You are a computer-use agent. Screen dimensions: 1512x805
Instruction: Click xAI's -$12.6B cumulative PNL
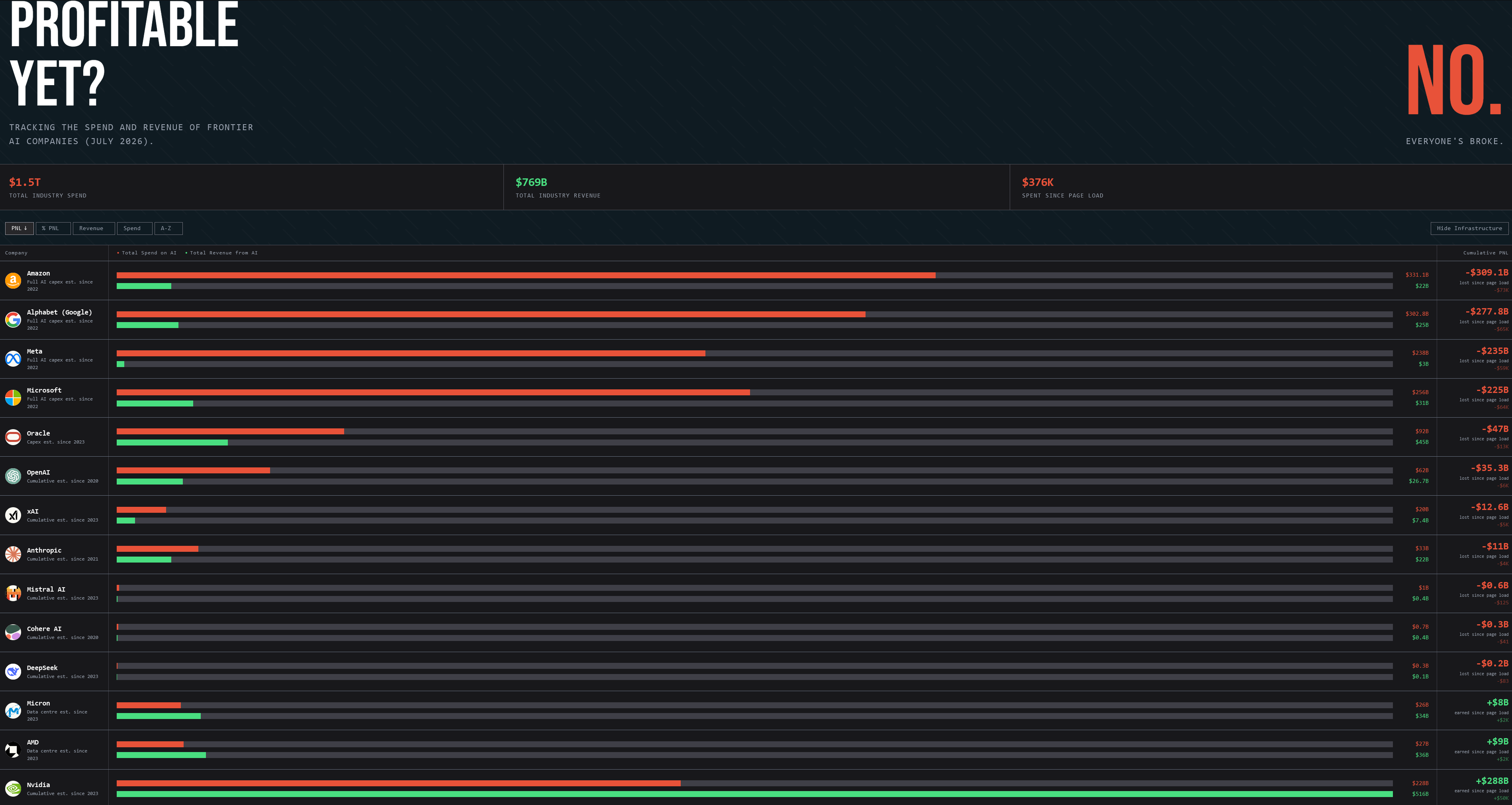(1489, 507)
